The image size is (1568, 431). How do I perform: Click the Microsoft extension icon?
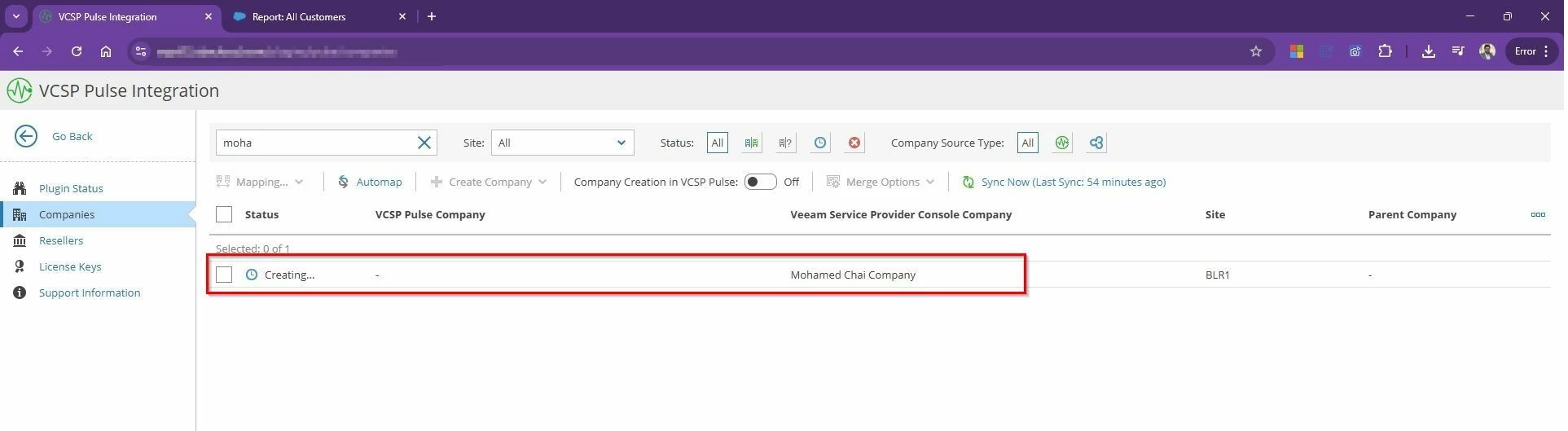tap(1297, 51)
